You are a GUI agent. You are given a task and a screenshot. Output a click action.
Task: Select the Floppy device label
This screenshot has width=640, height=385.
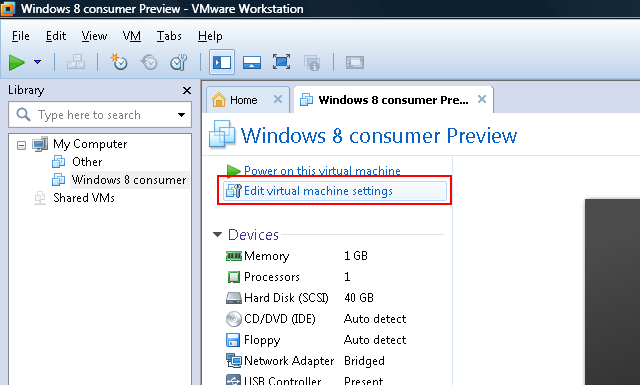click(x=262, y=340)
